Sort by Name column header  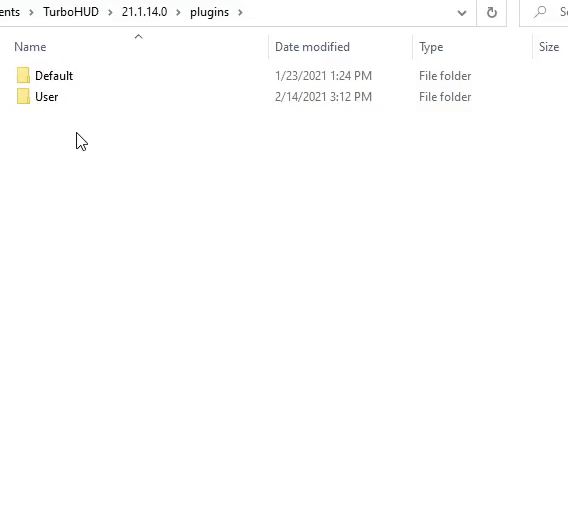[x=30, y=47]
